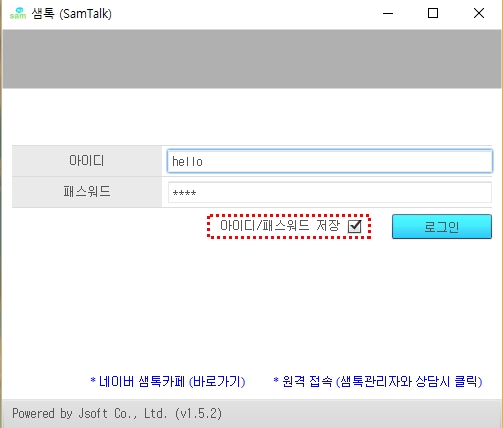Click the asterisk before 네이버 샘톡카페

coord(93,379)
